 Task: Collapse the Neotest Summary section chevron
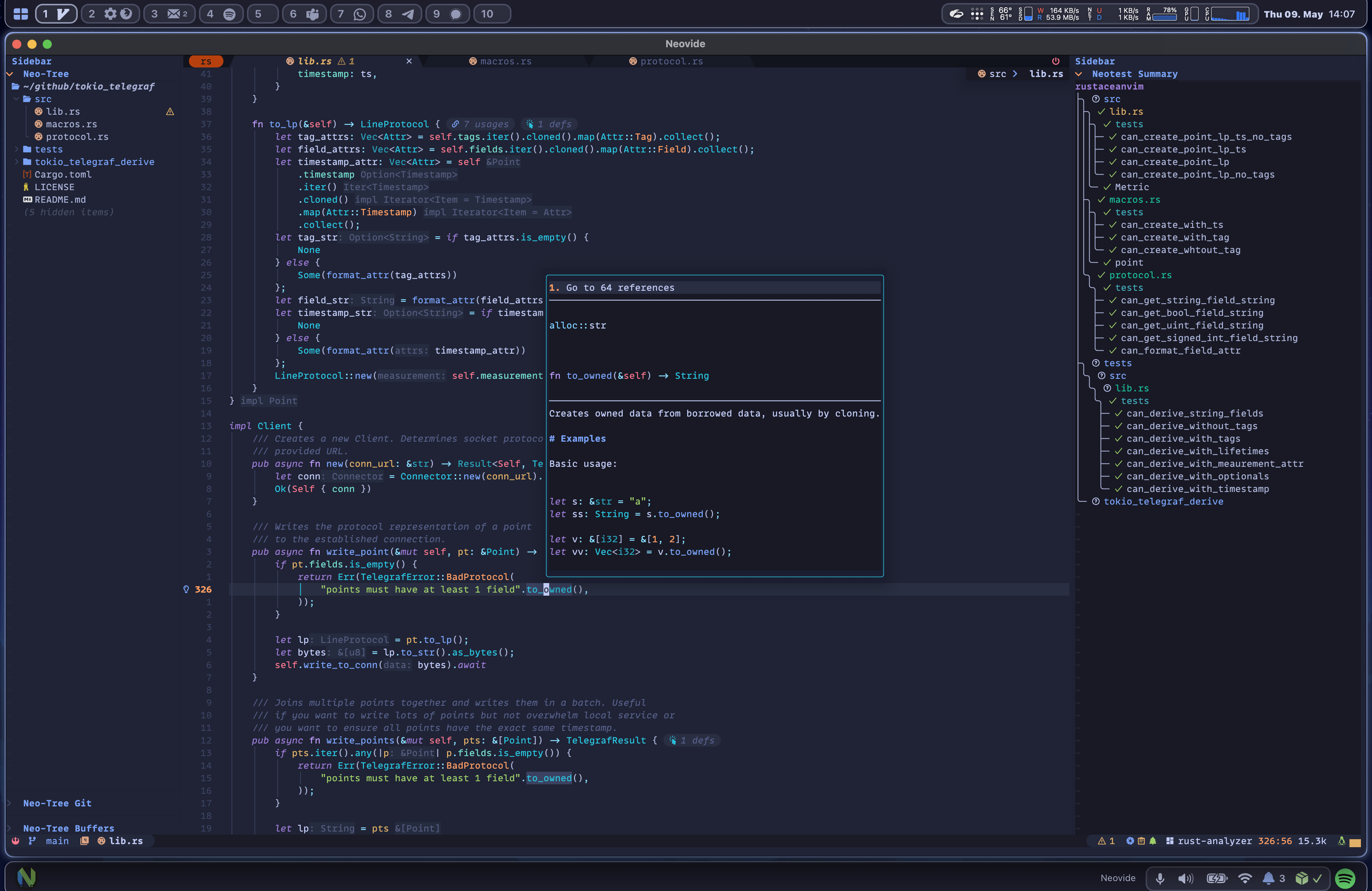point(1079,74)
